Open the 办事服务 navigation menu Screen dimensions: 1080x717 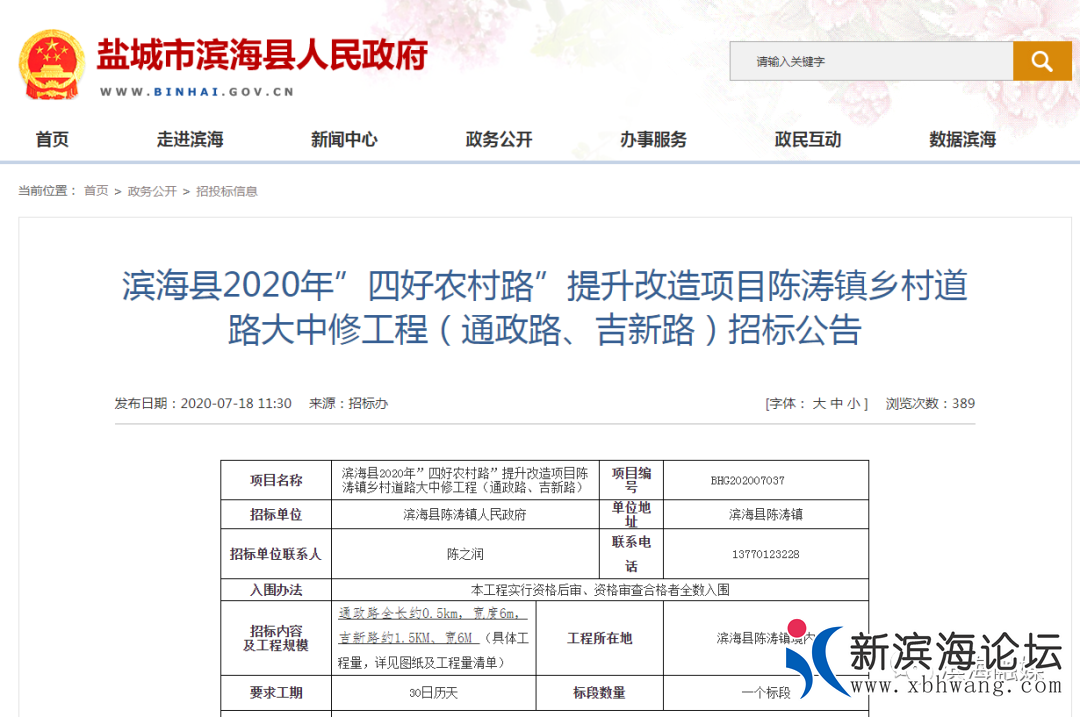tap(652, 140)
